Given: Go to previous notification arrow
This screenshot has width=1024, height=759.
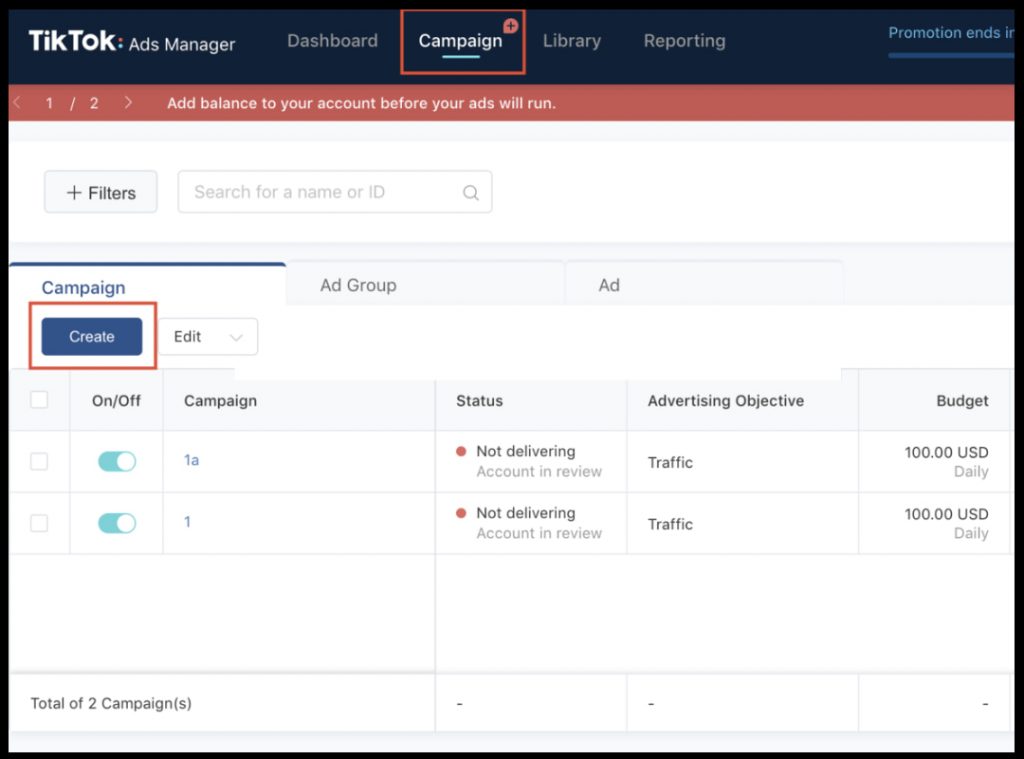Looking at the screenshot, I should pyautogui.click(x=17, y=103).
